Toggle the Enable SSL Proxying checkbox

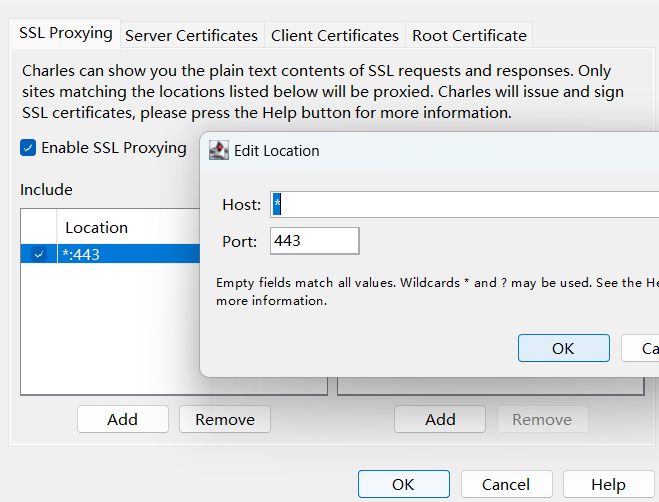click(28, 148)
